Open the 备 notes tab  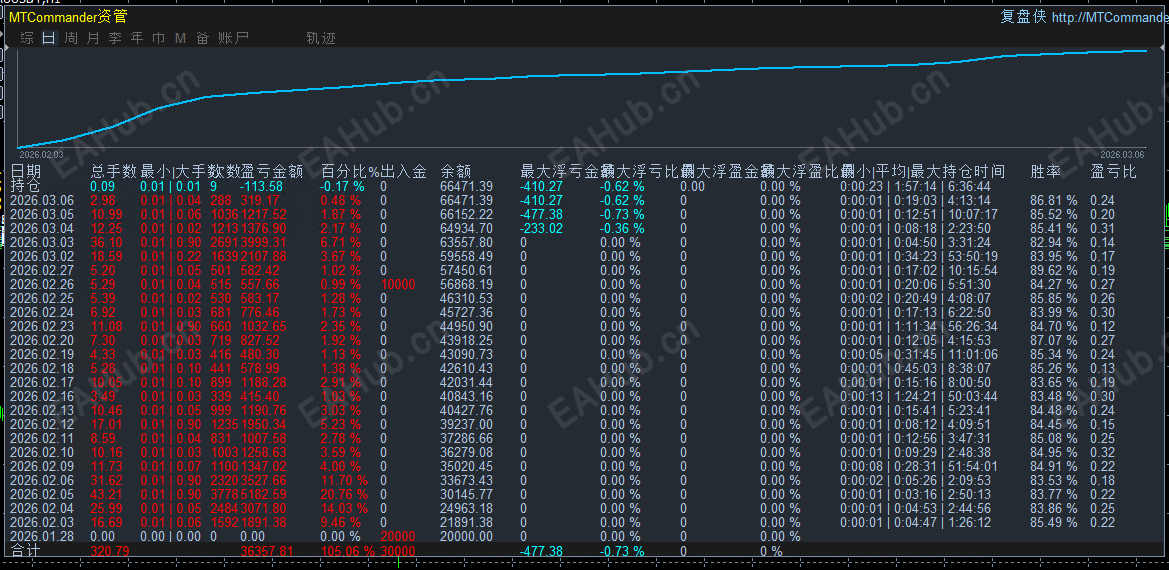pyautogui.click(x=202, y=38)
